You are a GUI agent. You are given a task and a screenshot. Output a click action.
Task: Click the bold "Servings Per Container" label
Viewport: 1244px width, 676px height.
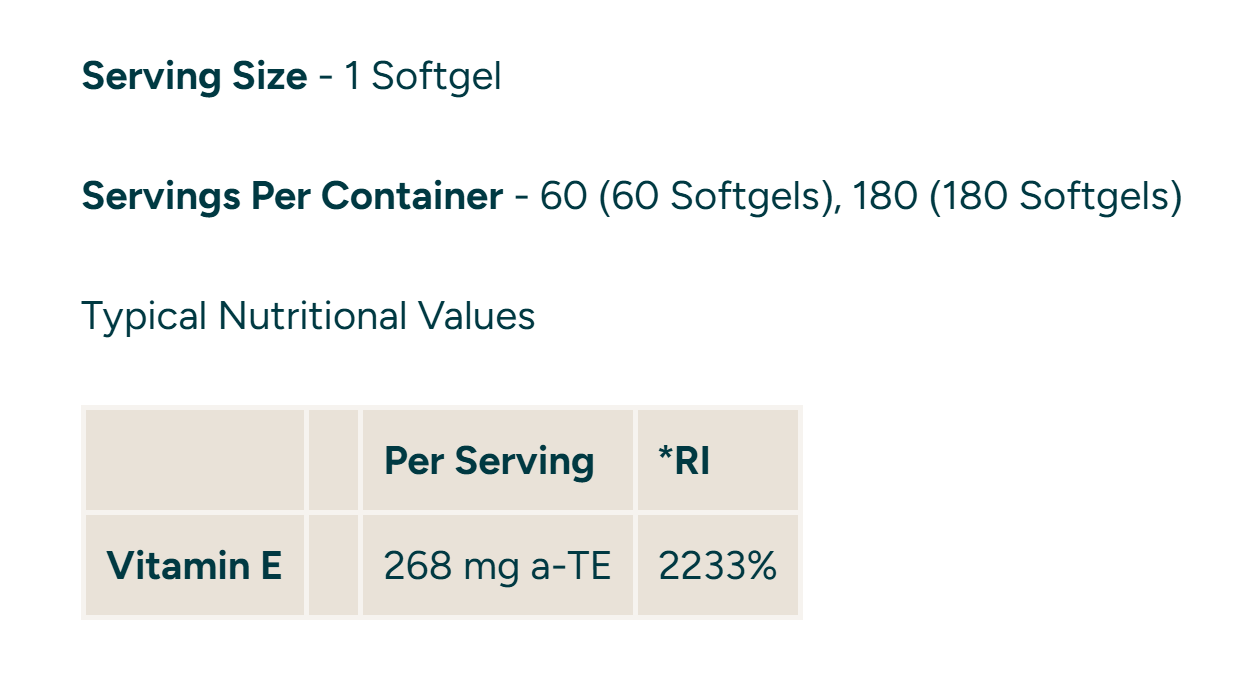pyautogui.click(x=292, y=196)
